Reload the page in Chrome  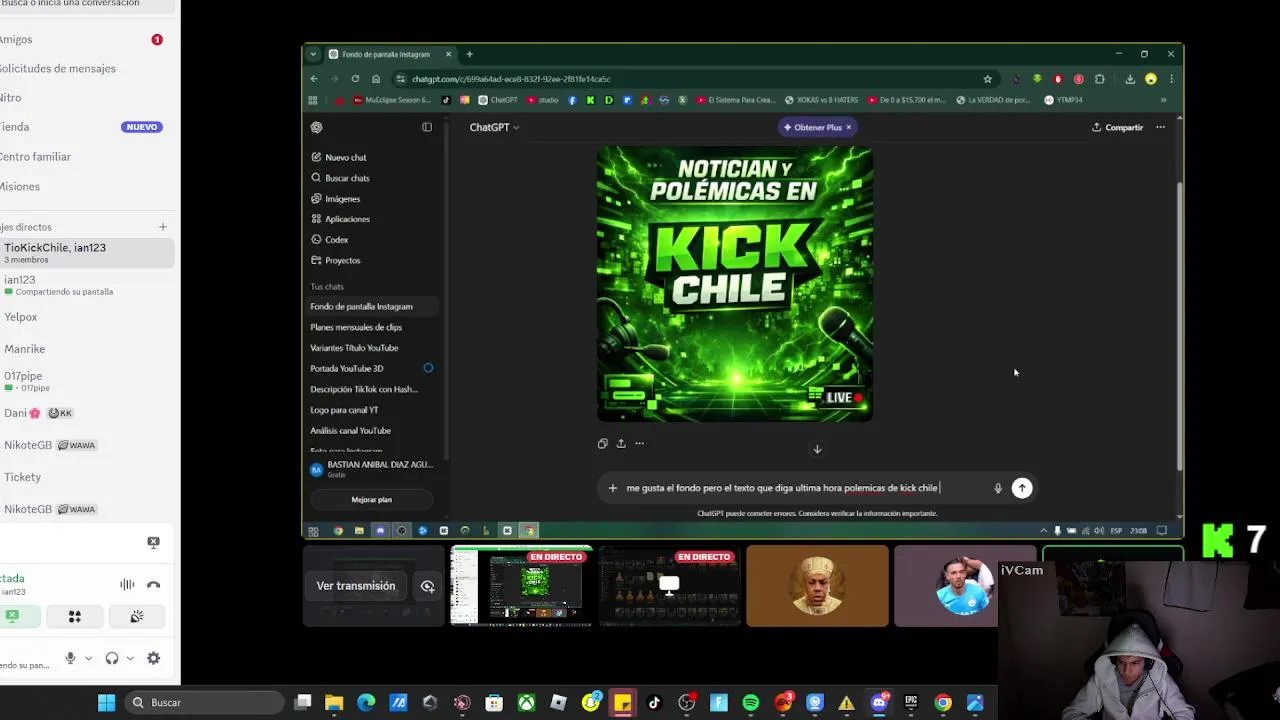pos(355,79)
